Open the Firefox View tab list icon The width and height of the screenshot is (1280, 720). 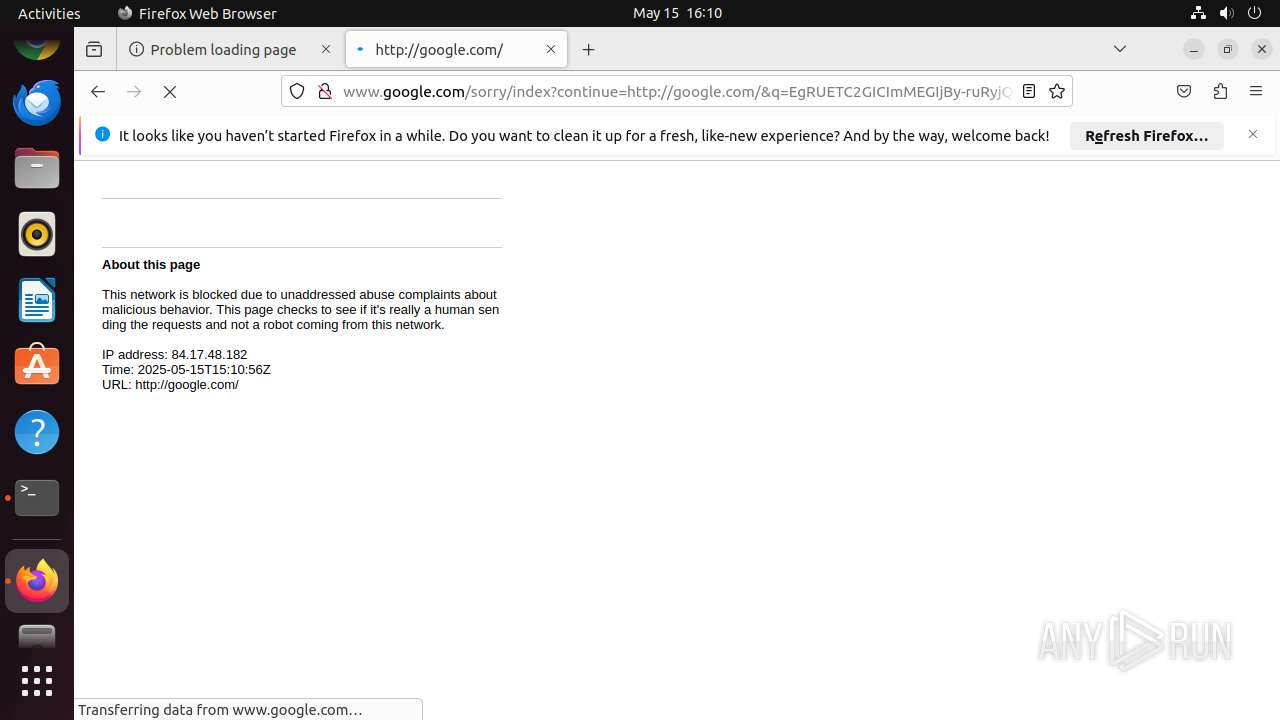94,49
